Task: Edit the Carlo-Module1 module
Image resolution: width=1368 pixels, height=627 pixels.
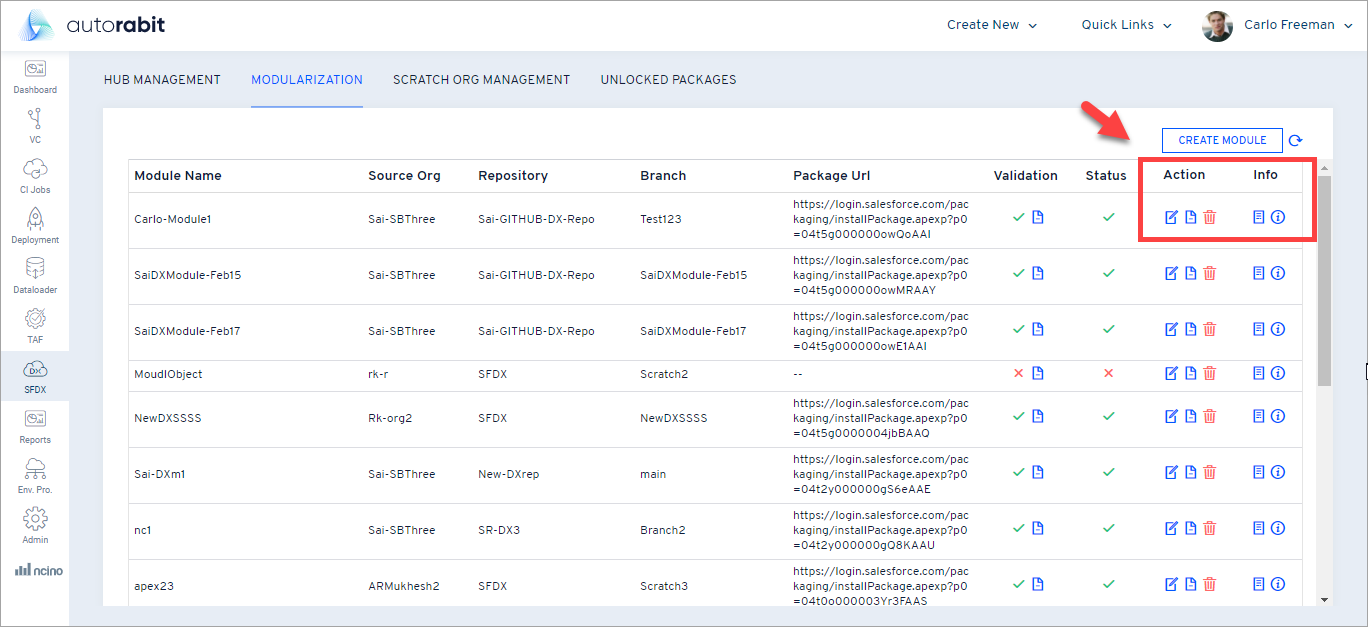Action: [x=1171, y=217]
